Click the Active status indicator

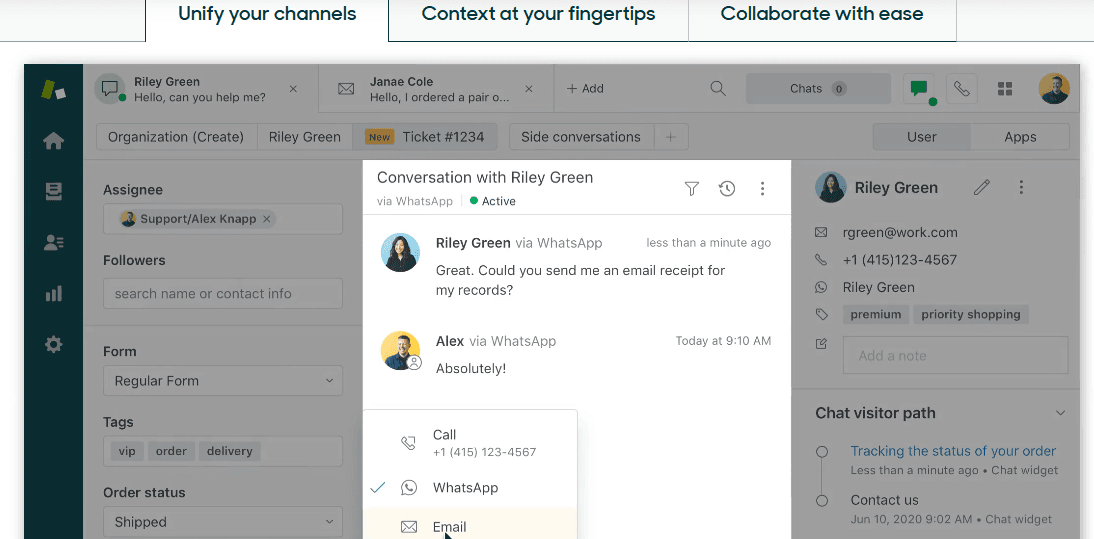coord(493,201)
